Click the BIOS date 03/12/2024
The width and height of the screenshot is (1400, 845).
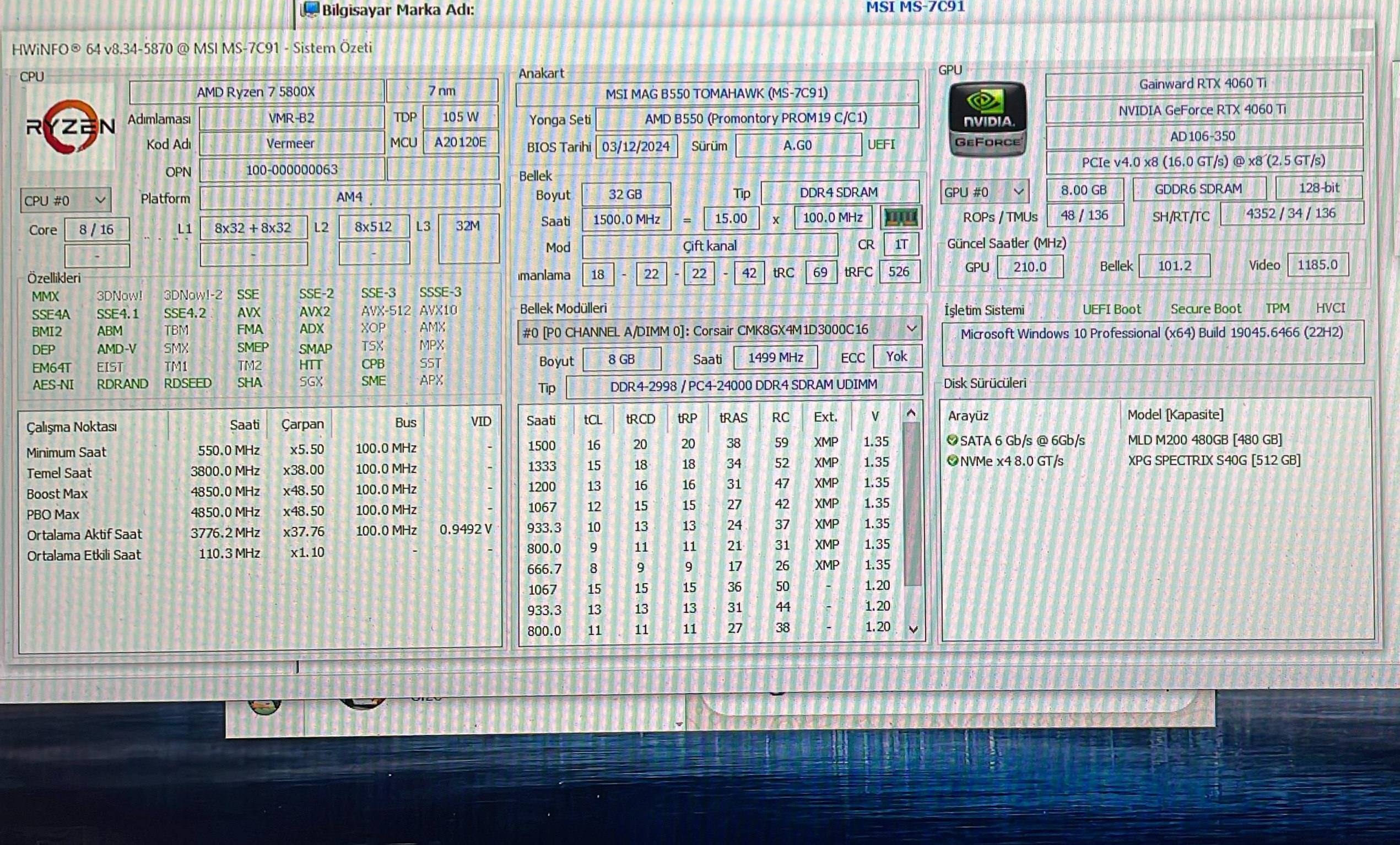636,147
